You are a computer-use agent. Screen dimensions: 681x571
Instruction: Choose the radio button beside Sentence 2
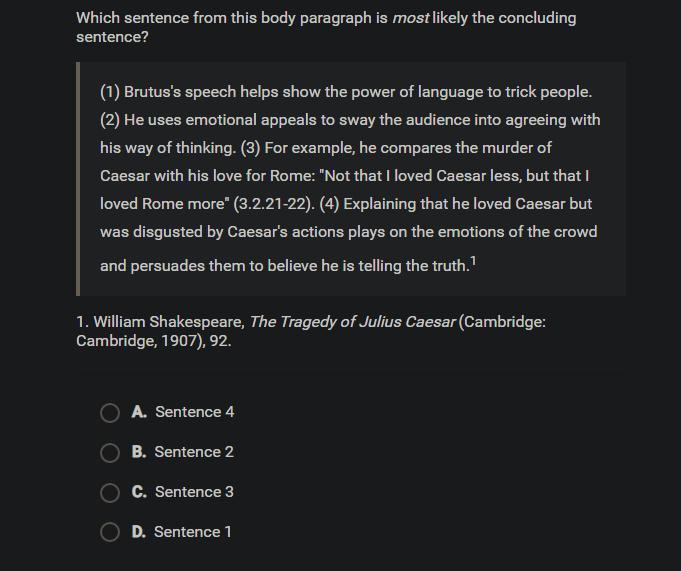pyautogui.click(x=110, y=452)
